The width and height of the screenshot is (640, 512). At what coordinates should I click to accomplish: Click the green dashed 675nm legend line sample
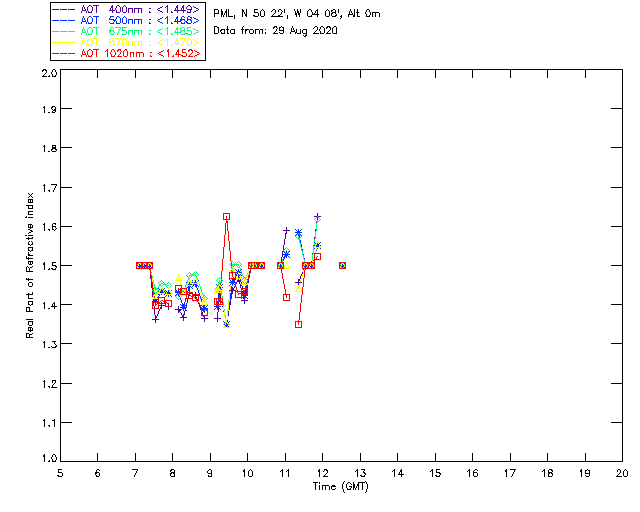(x=64, y=31)
